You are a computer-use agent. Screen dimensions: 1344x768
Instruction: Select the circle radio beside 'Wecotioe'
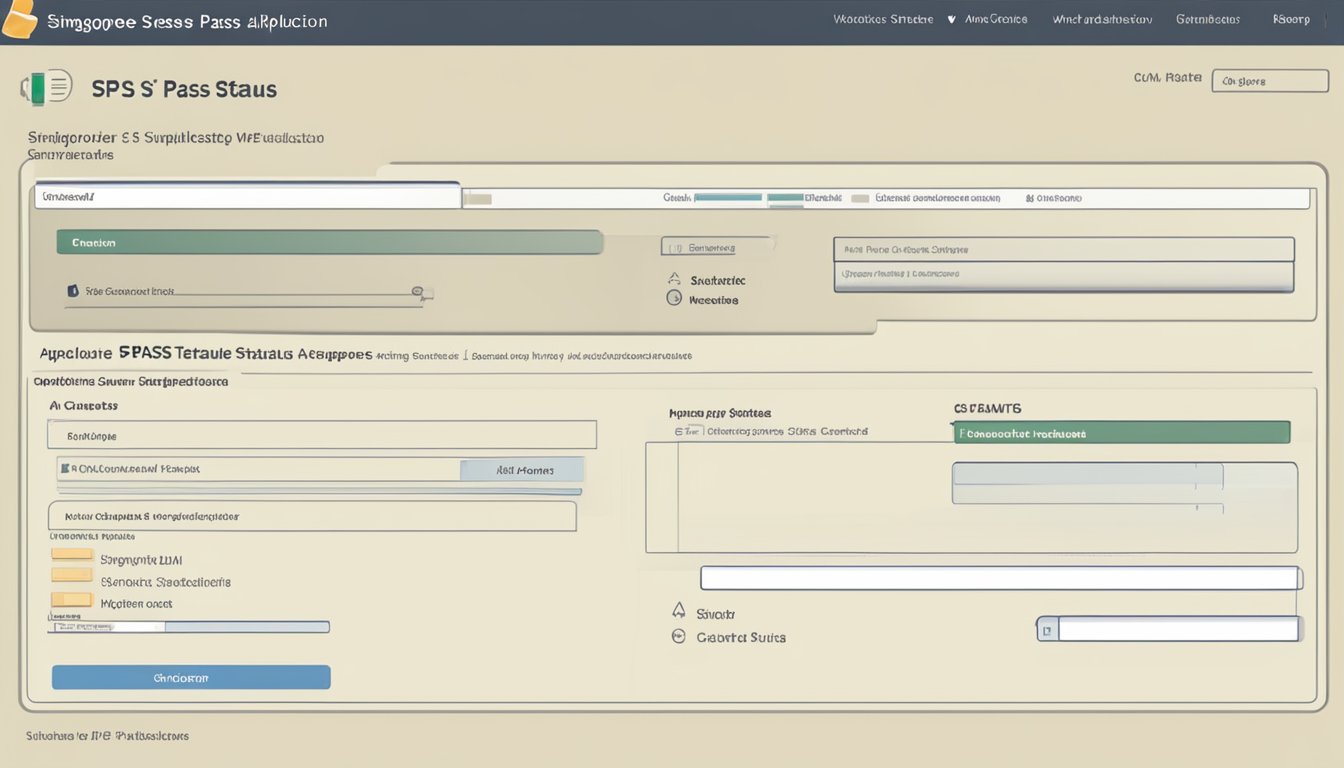(x=674, y=299)
